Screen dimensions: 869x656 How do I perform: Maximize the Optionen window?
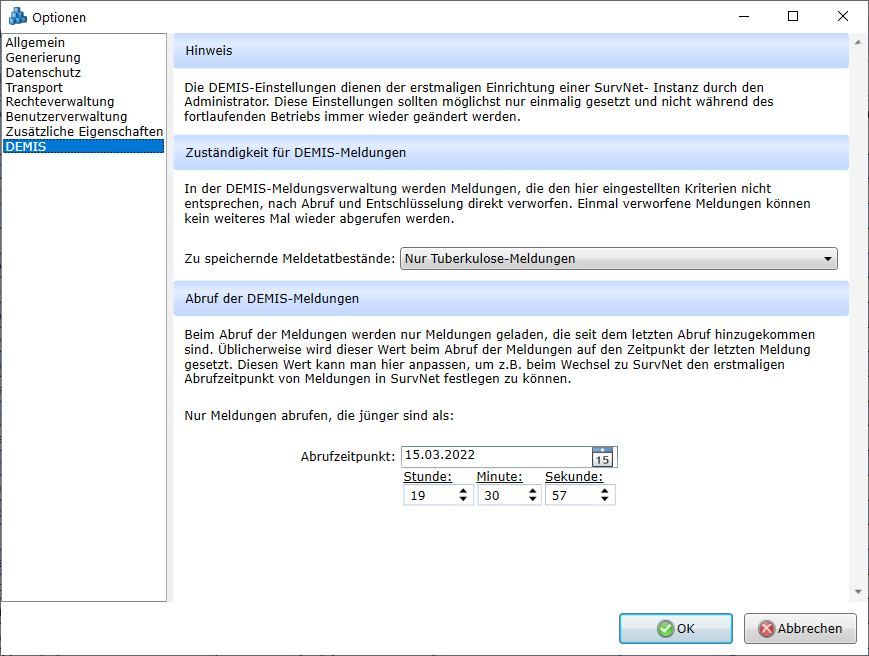pos(792,16)
